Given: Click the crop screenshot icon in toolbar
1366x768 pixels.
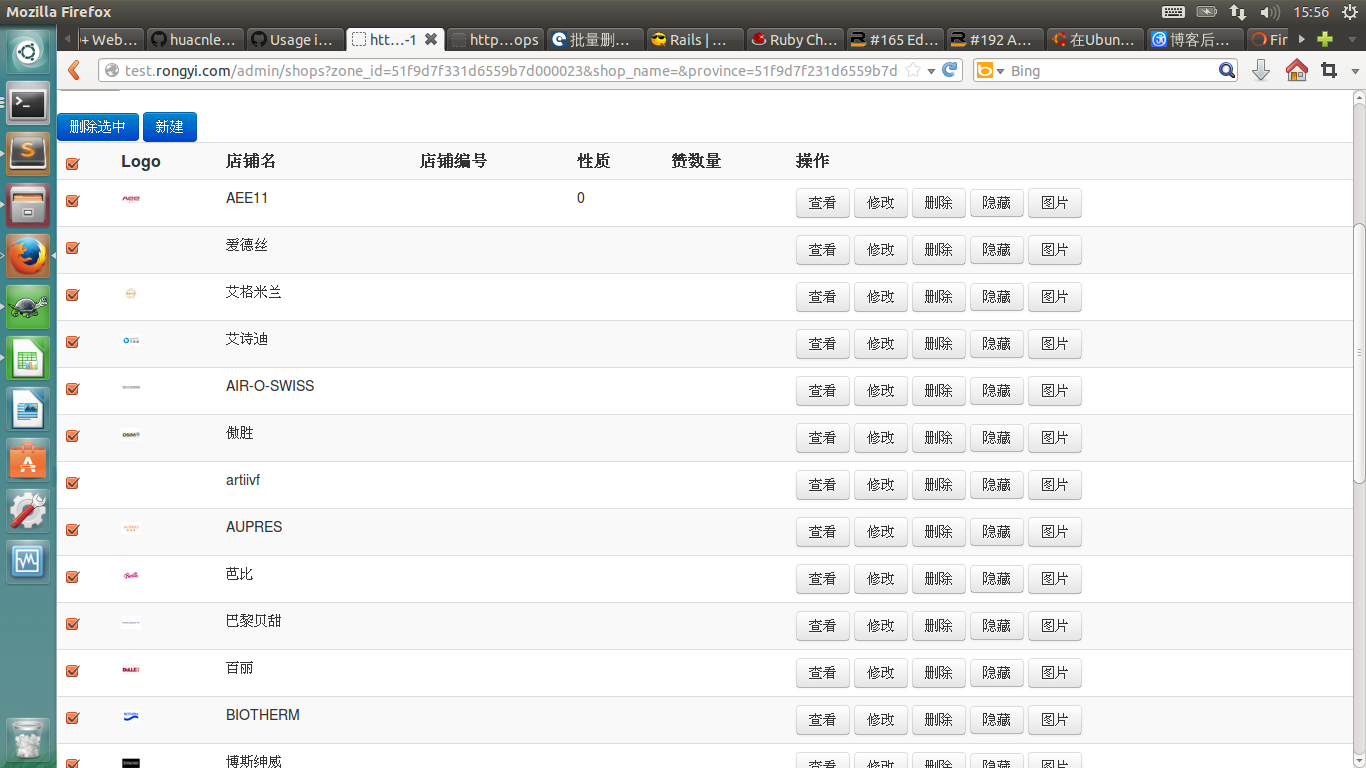Looking at the screenshot, I should [x=1329, y=71].
